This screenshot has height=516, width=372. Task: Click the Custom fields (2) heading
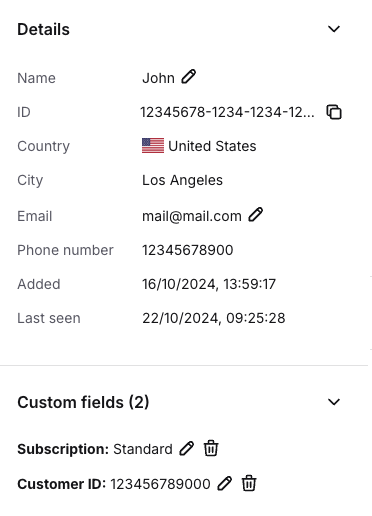coord(83,402)
